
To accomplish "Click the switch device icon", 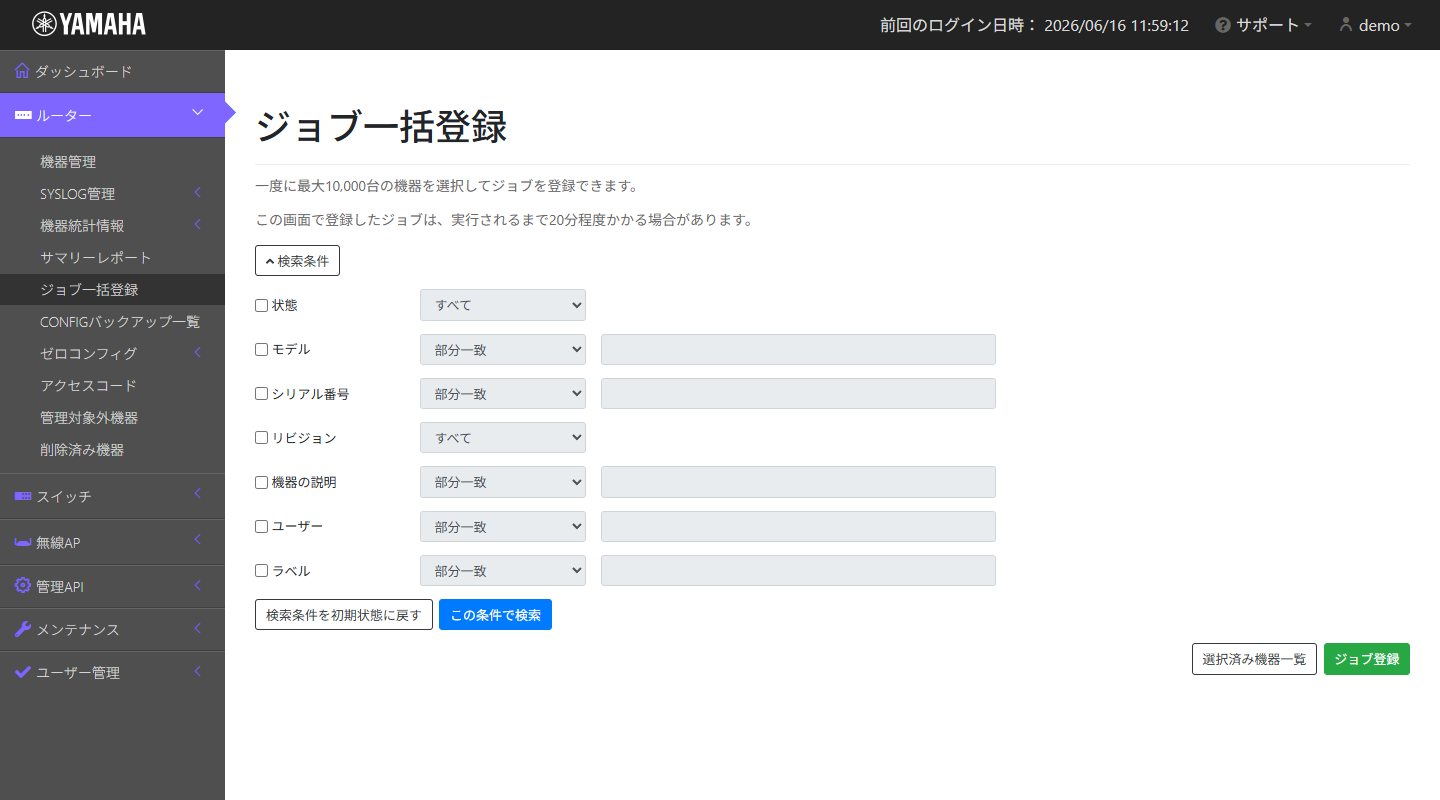I will coord(23,496).
